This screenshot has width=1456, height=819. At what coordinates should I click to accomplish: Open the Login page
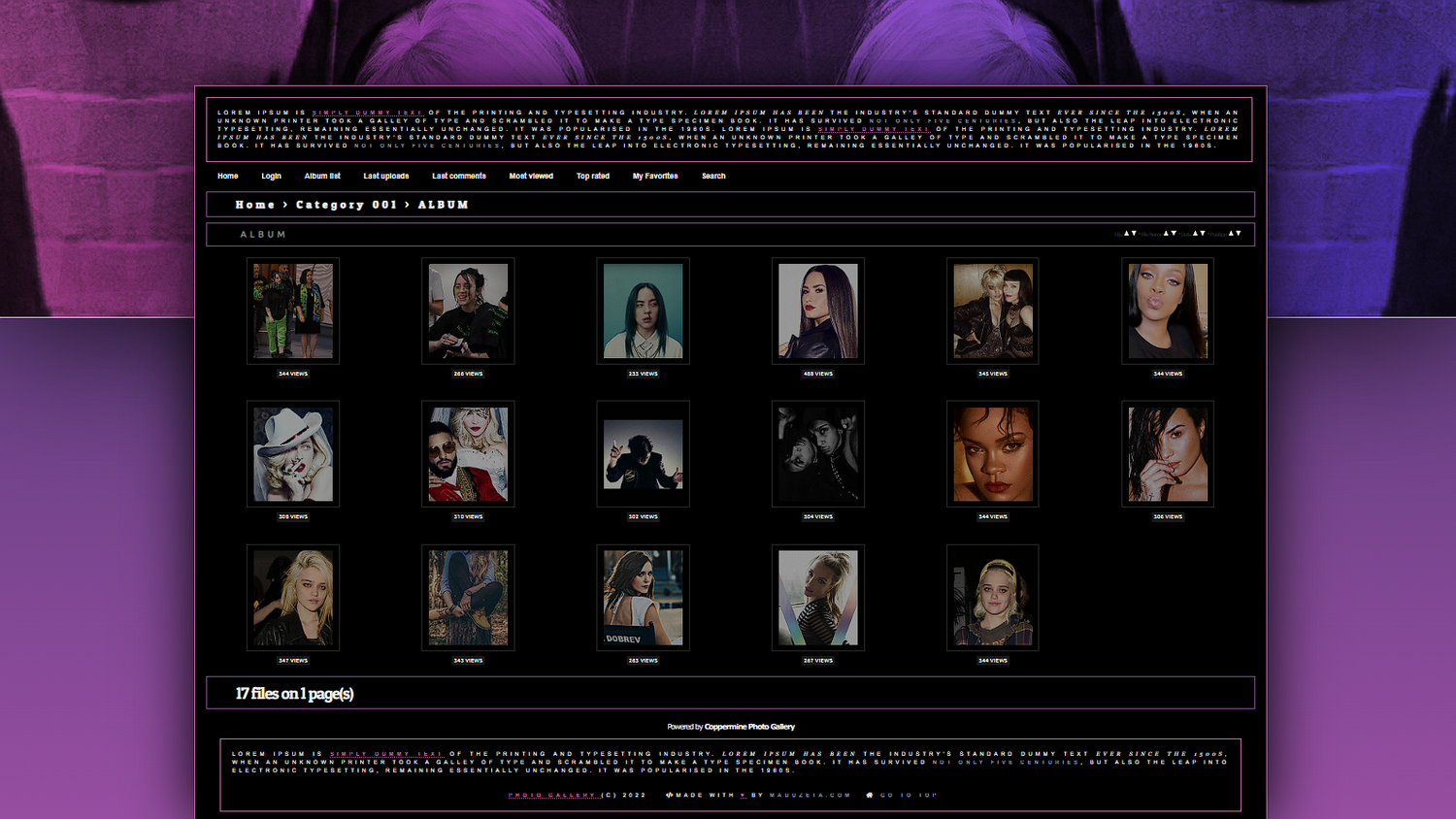point(270,176)
